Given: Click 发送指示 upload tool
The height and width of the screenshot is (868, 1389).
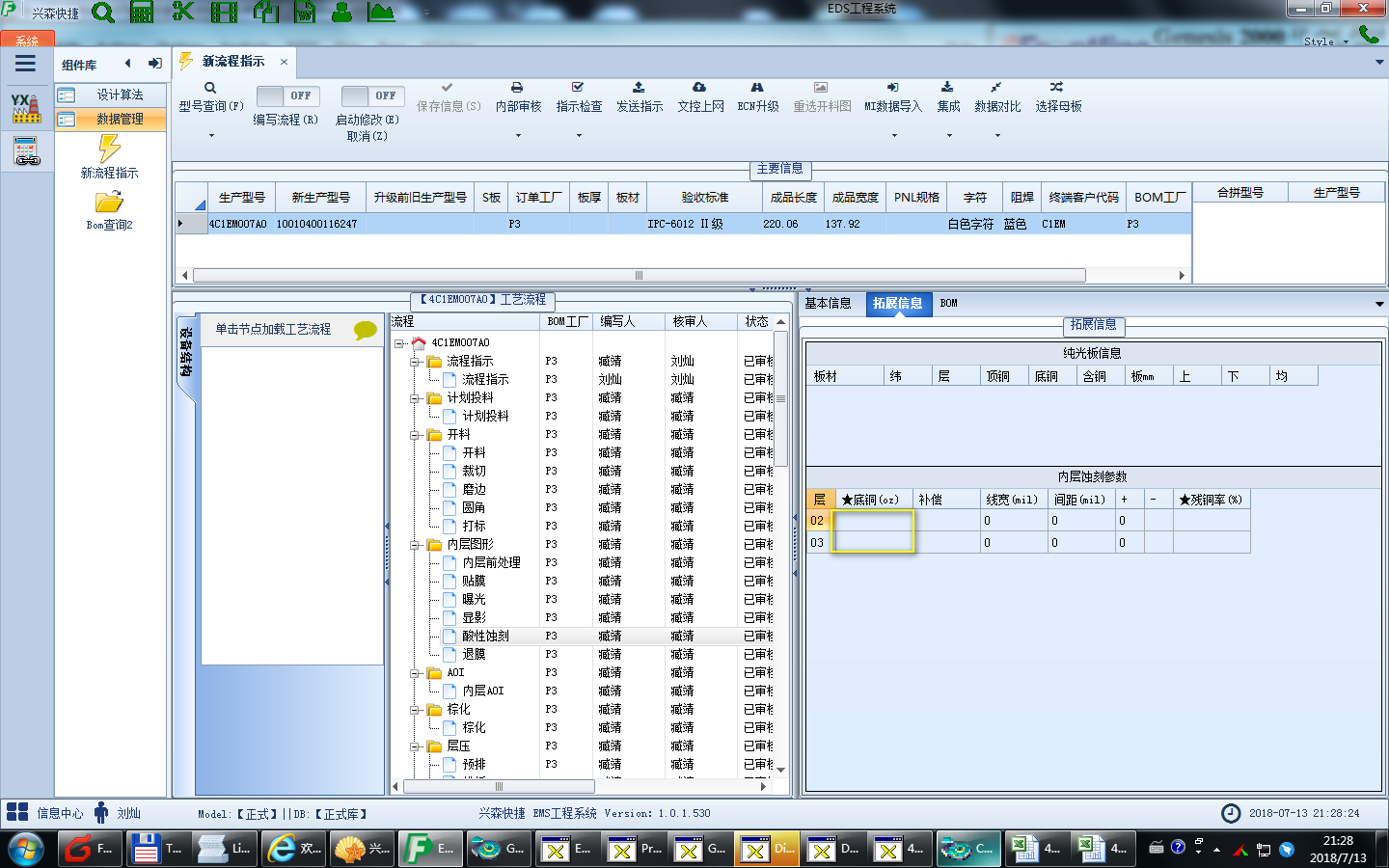Looking at the screenshot, I should 640,97.
